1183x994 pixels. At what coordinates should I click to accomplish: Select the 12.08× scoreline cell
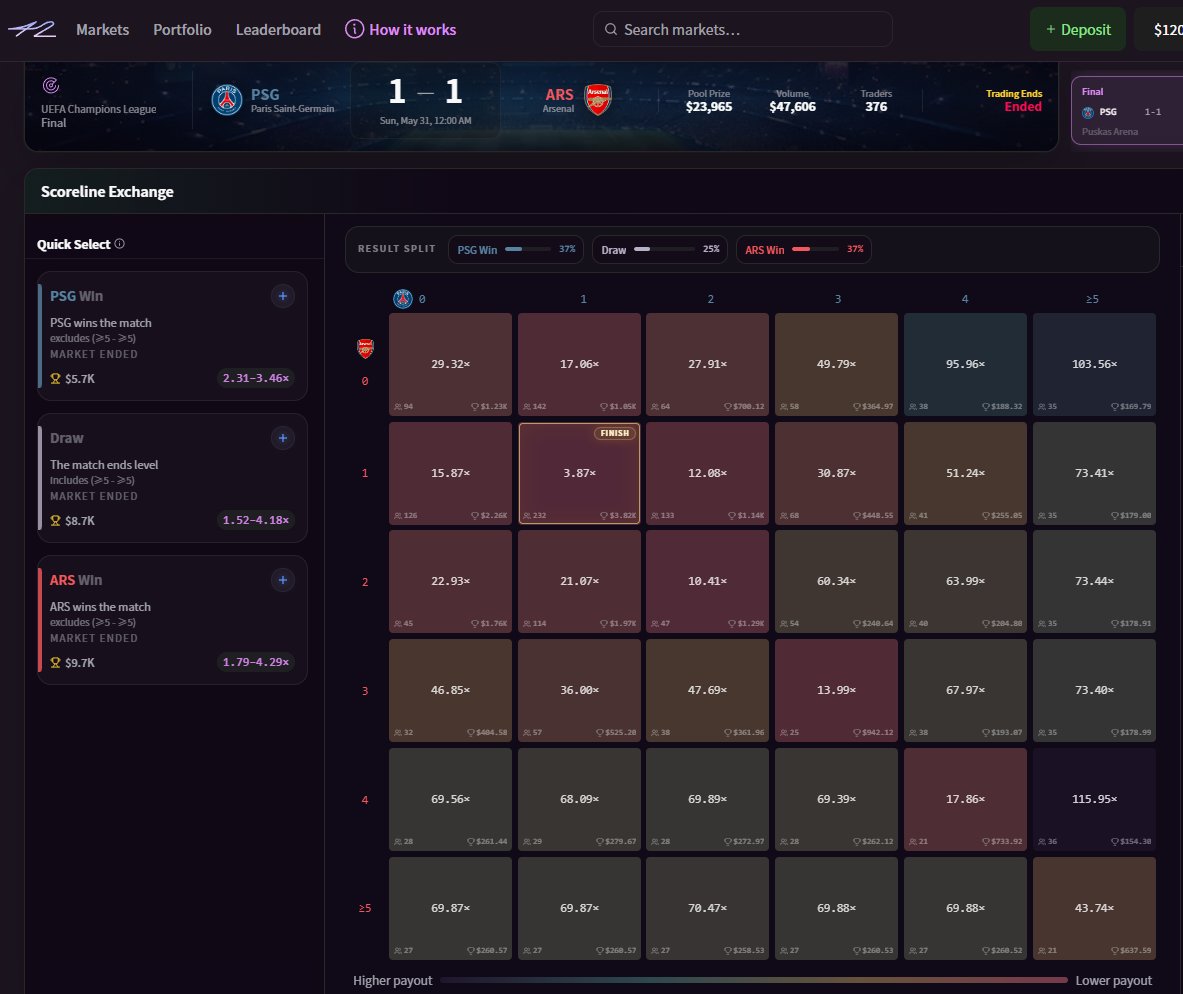pyautogui.click(x=708, y=473)
